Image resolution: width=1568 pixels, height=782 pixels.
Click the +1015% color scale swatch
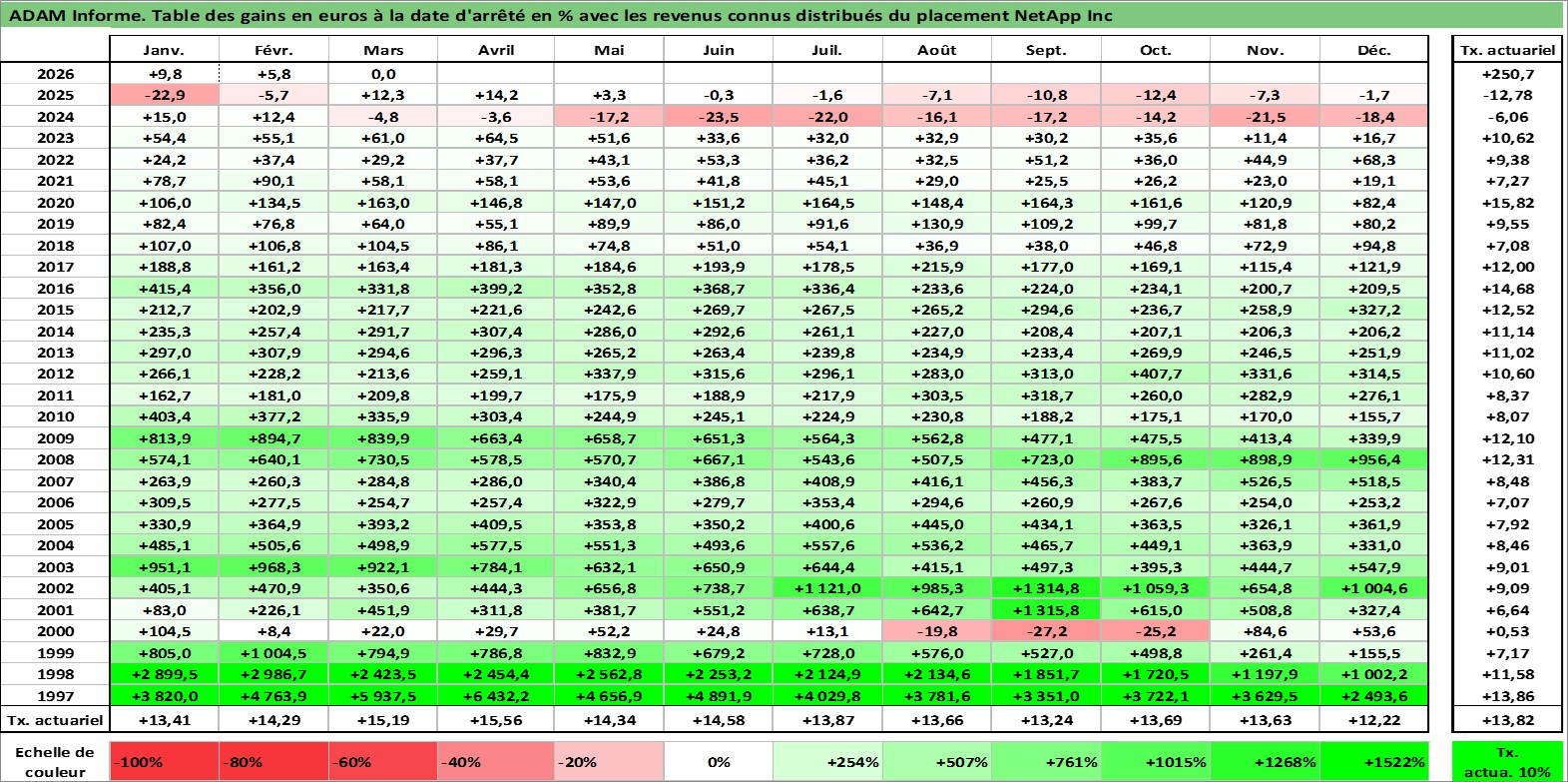click(x=1156, y=761)
